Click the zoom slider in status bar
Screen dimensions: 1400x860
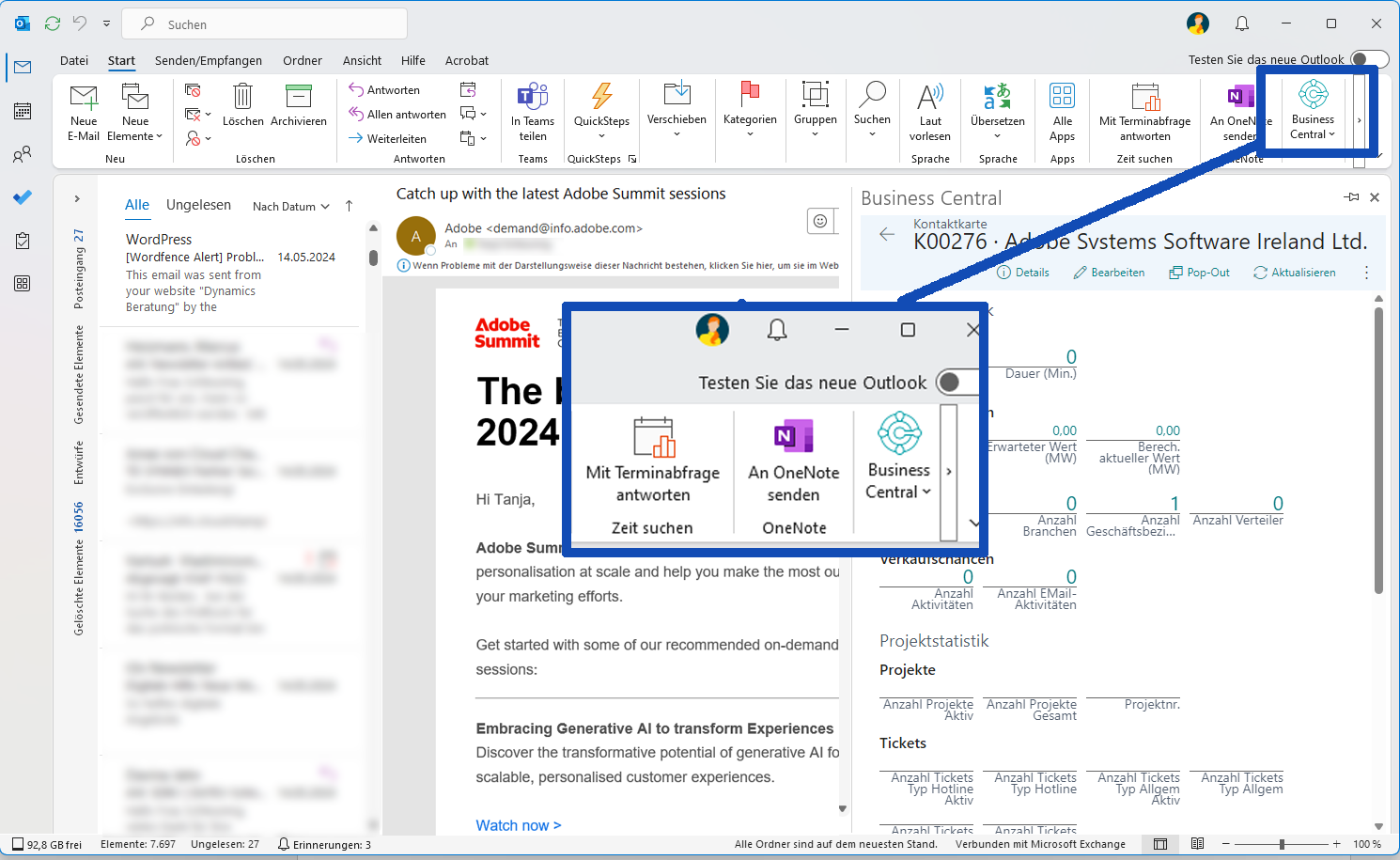click(1282, 844)
